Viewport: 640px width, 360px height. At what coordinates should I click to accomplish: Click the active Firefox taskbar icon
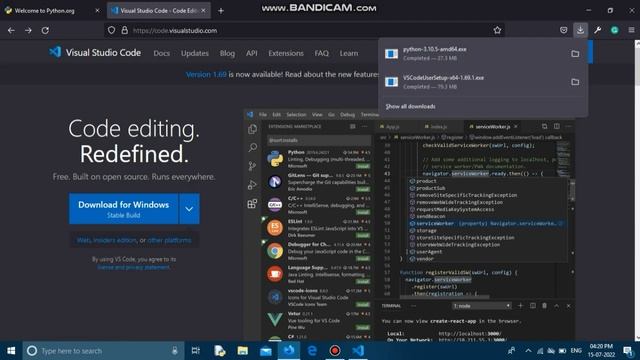coord(289,351)
